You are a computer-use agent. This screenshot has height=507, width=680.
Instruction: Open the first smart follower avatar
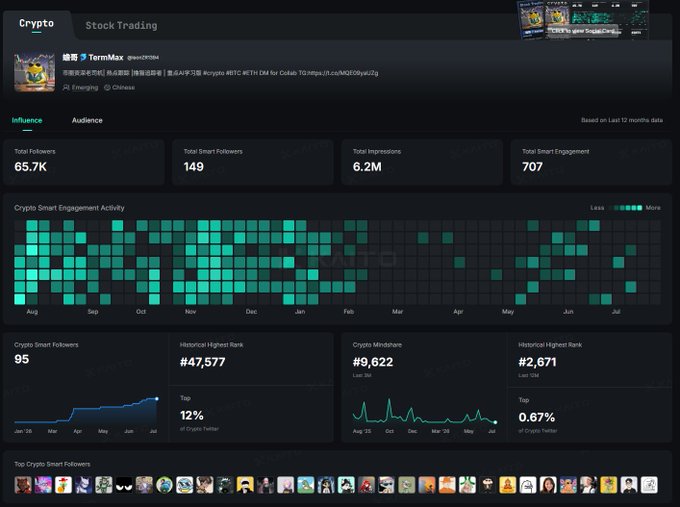click(23, 485)
